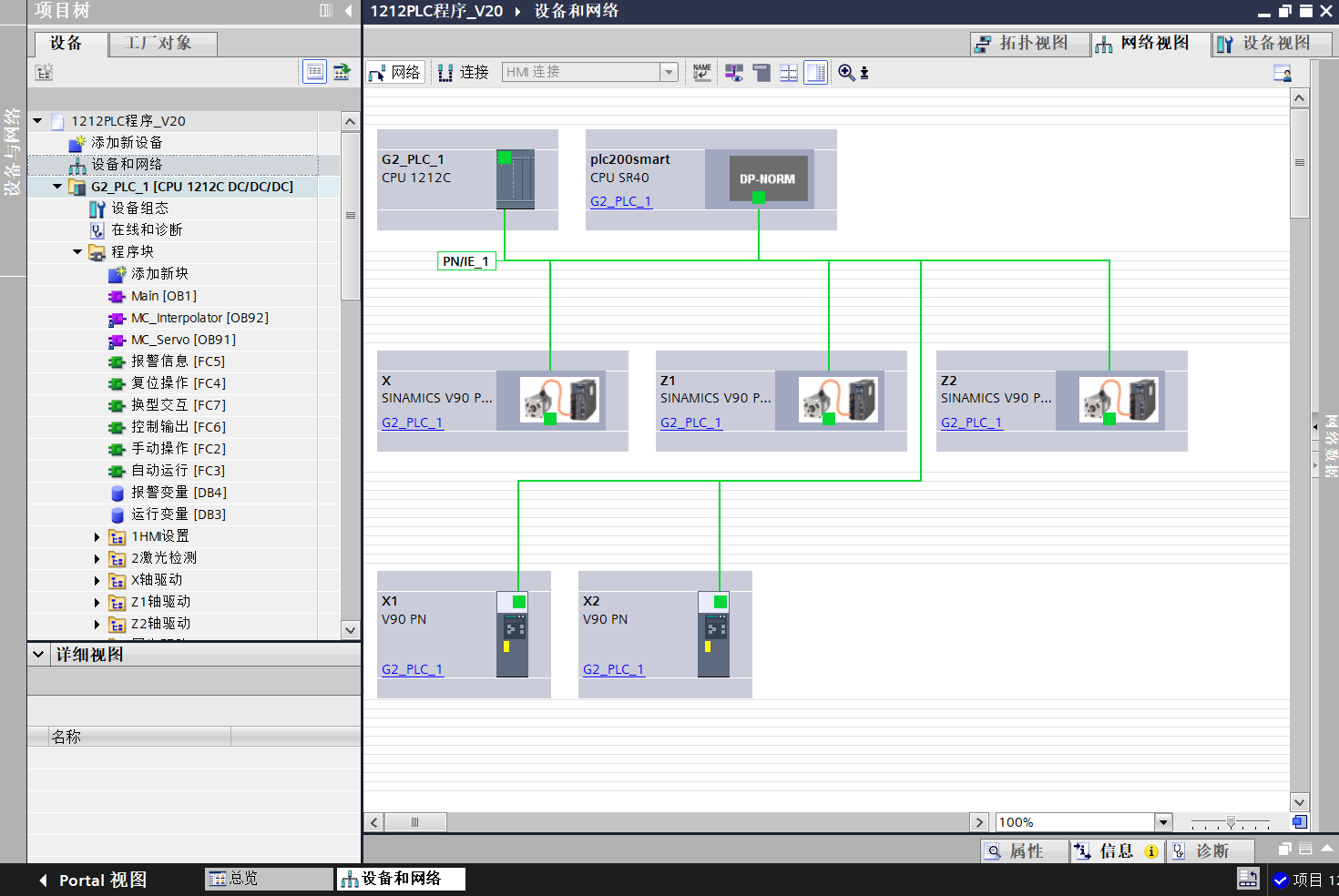This screenshot has width=1339, height=896.
Task: Open the 诊断 diagnostics tab
Action: click(1211, 850)
